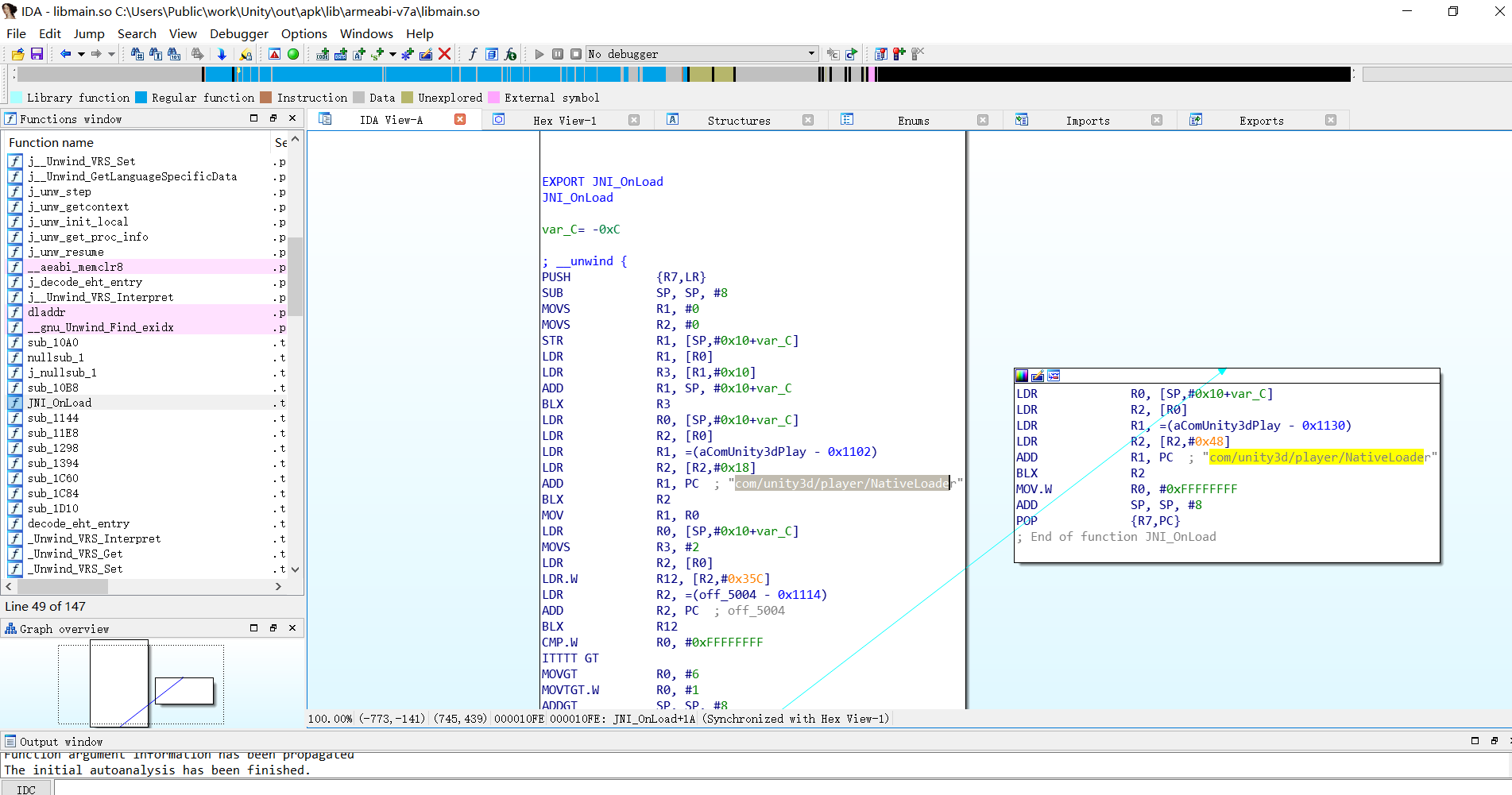
Task: Click the green circle icon in toolbar
Action: 293,54
